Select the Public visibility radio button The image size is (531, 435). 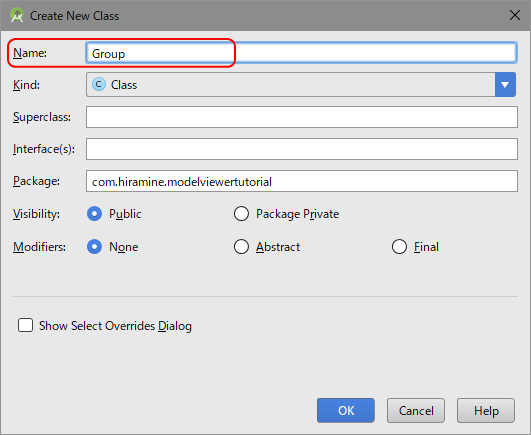pos(94,214)
